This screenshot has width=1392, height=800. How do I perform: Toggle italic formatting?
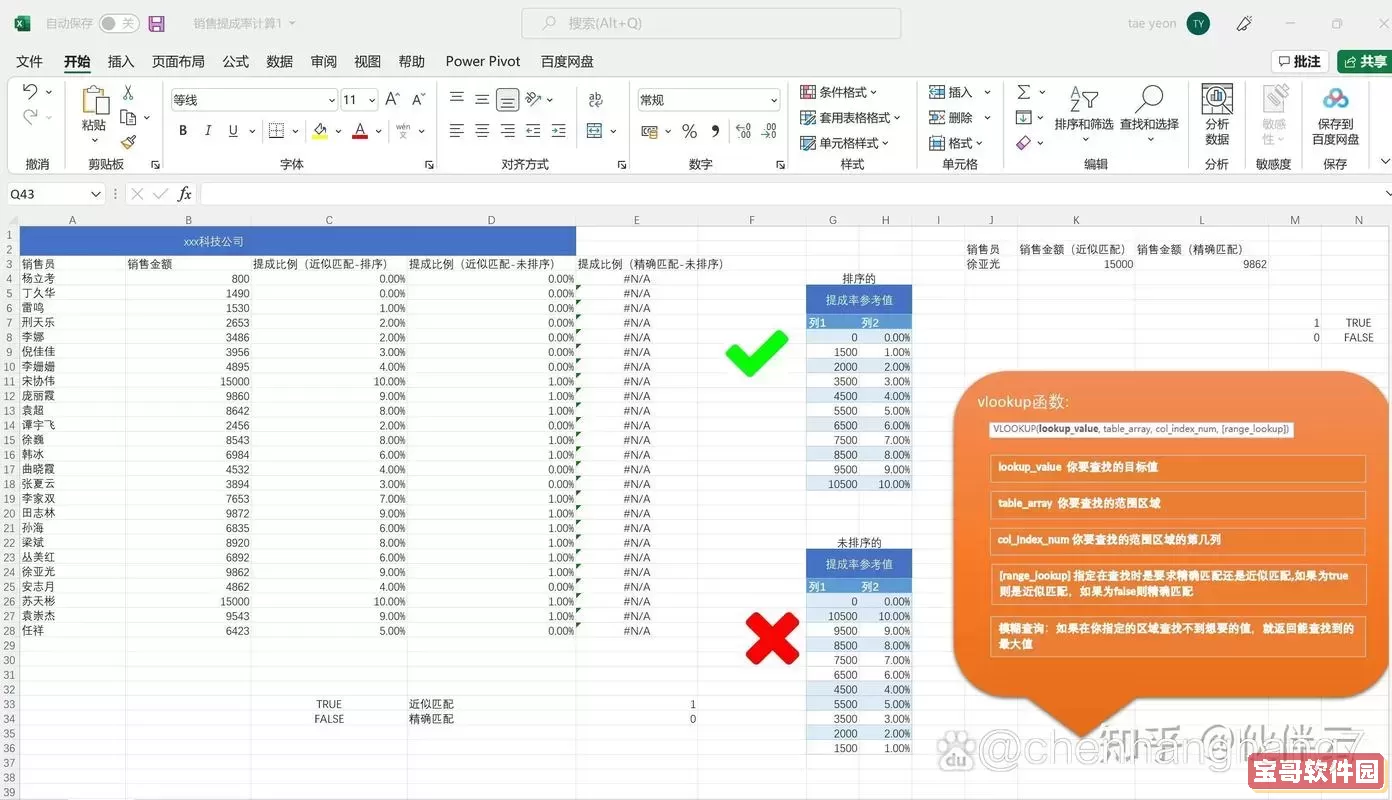point(208,131)
